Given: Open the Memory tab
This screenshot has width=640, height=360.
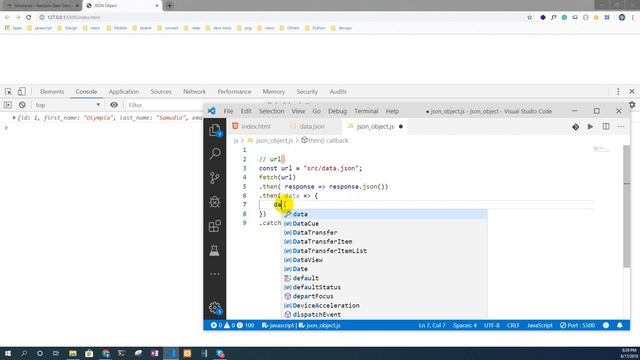Looking at the screenshot, I should point(273,91).
